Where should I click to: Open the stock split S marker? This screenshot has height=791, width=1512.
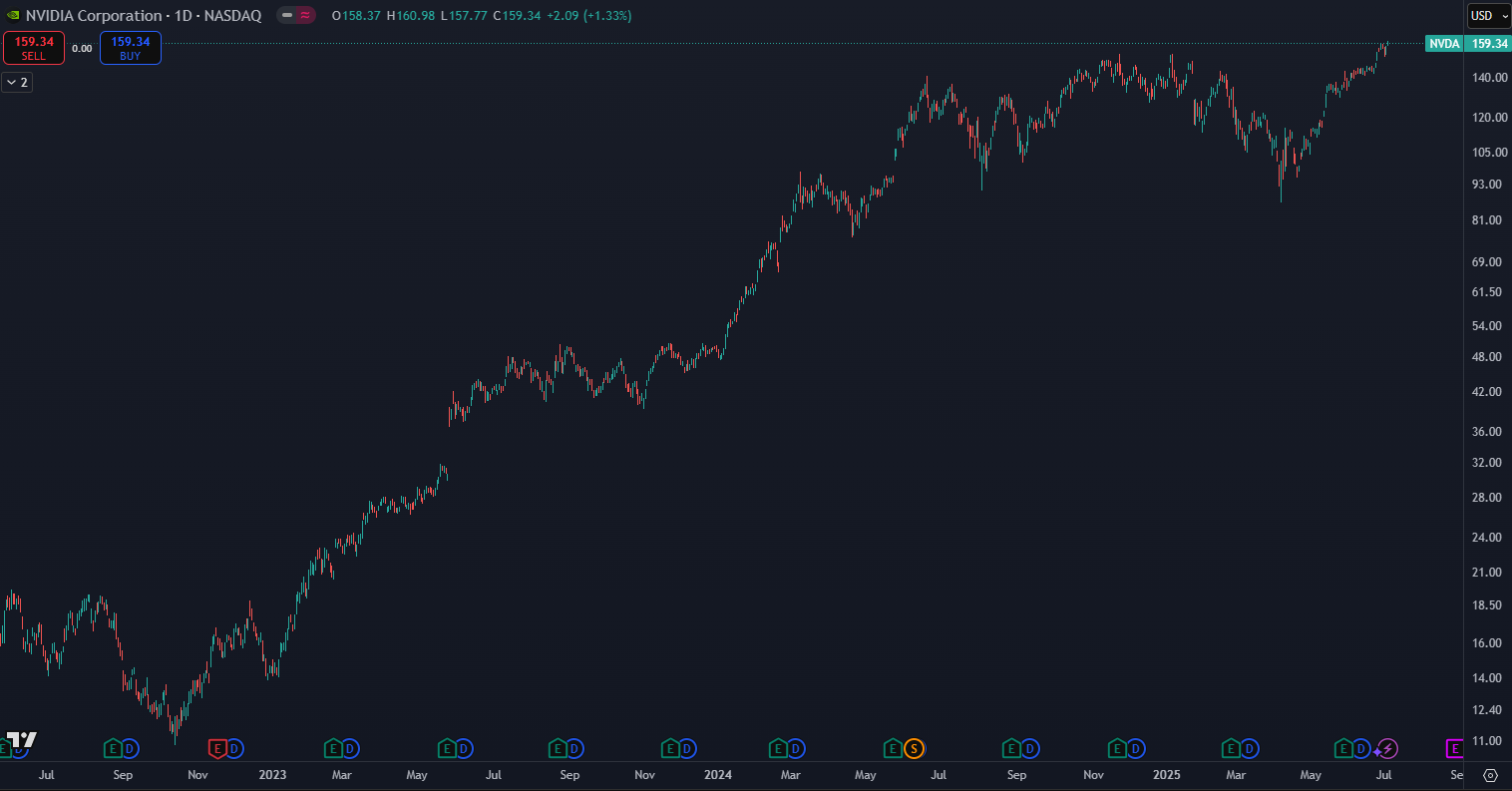915,748
